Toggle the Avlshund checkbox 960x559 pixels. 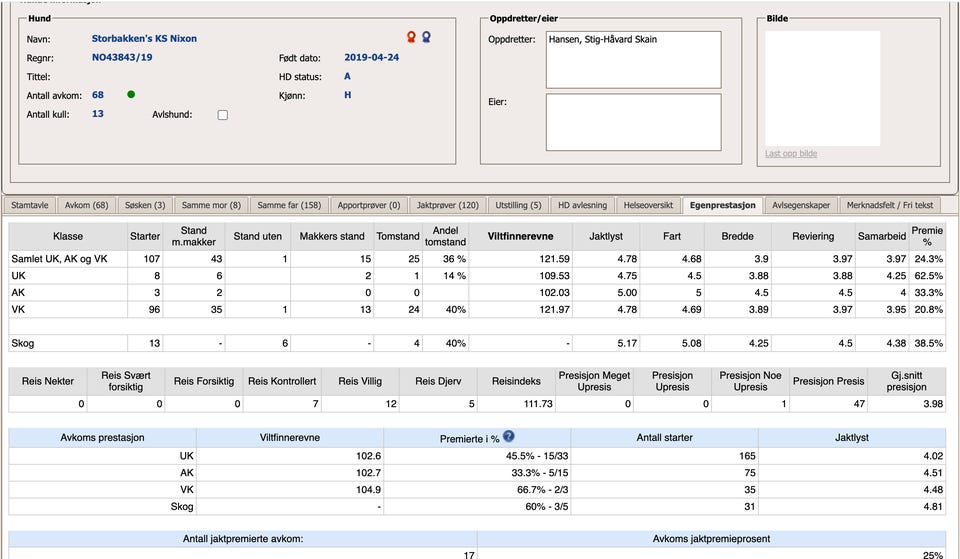click(222, 115)
